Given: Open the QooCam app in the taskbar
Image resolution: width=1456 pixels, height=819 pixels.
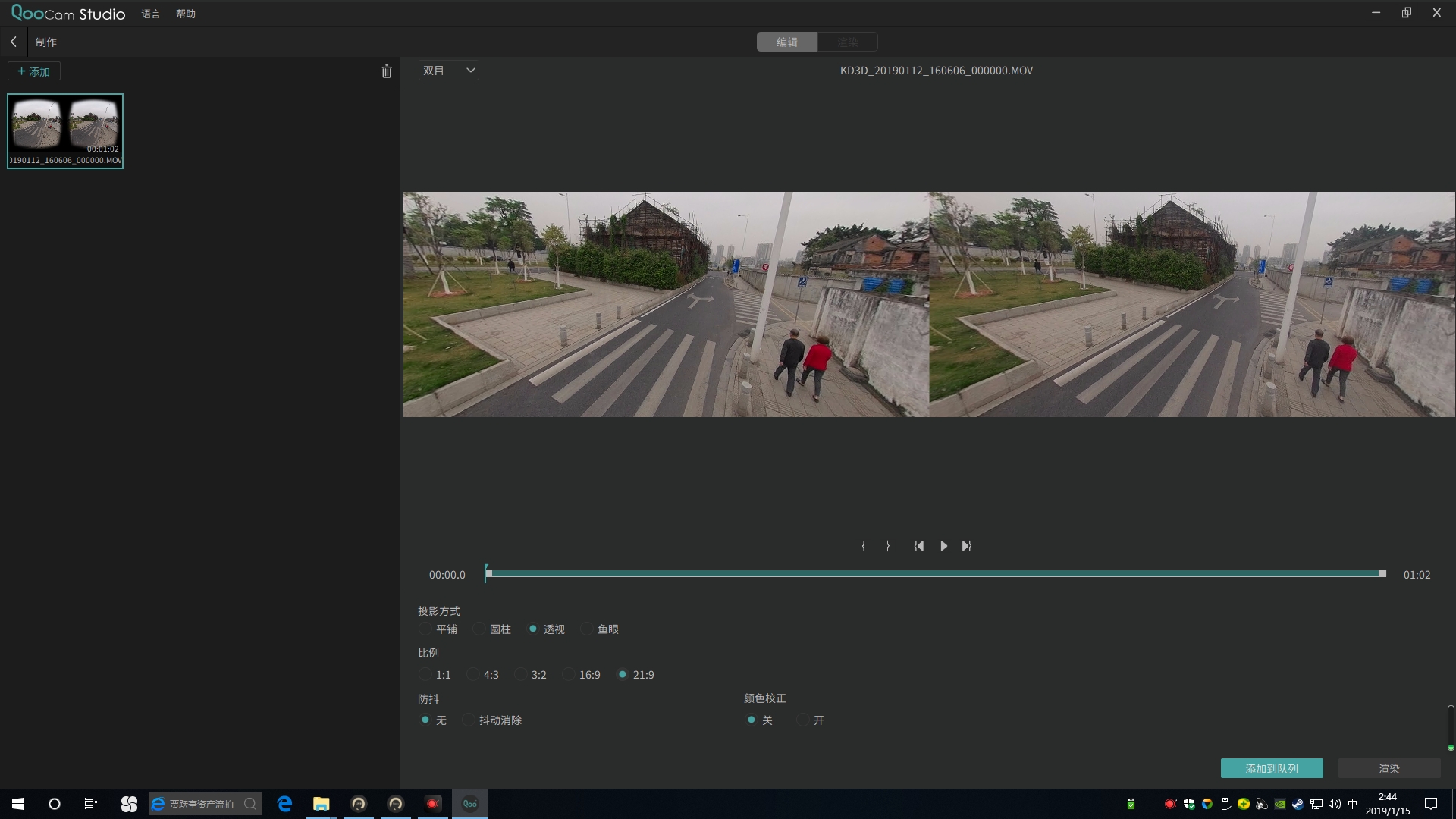Looking at the screenshot, I should 470,804.
